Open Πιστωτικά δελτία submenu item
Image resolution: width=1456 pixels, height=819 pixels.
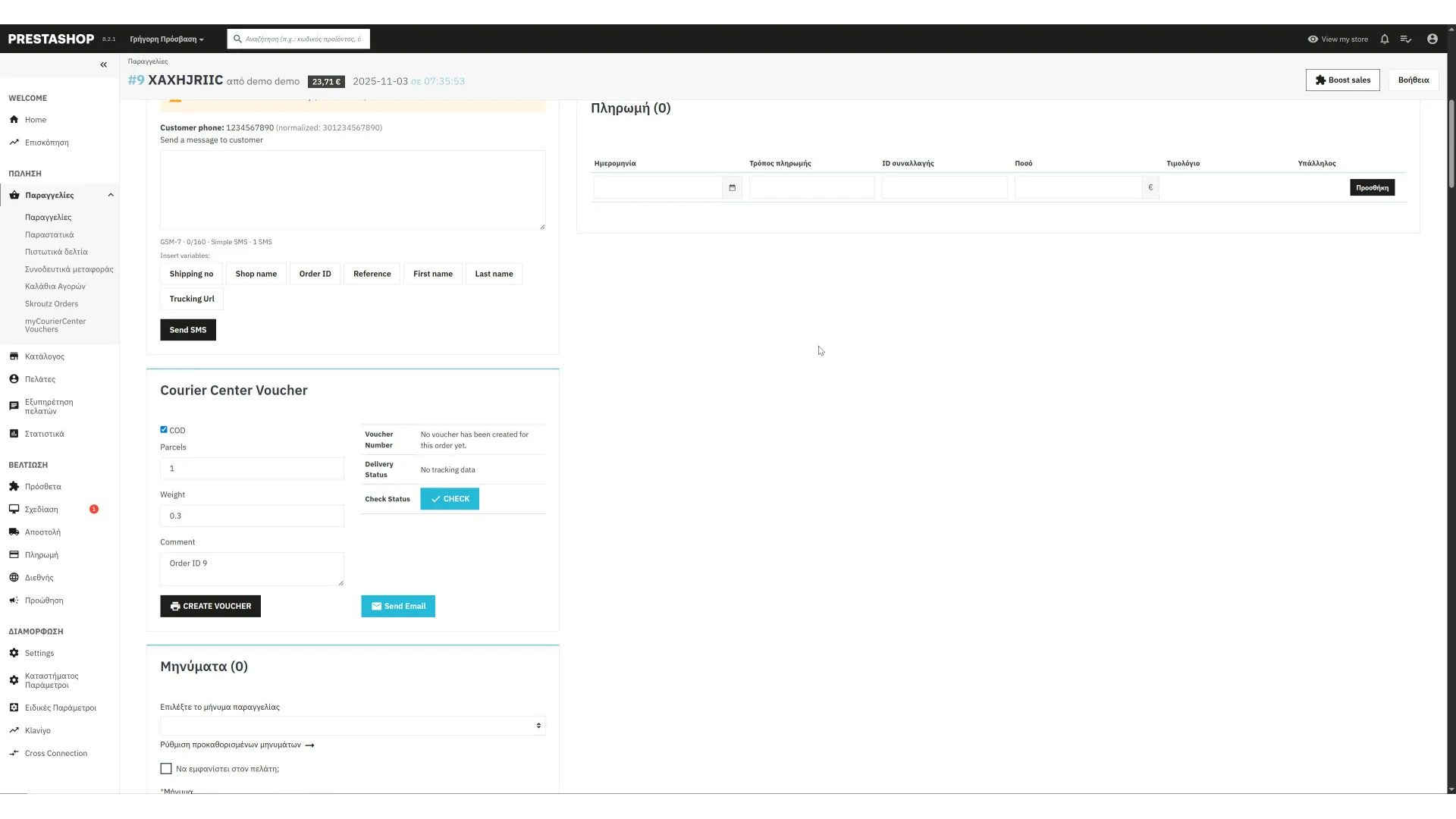coord(56,252)
